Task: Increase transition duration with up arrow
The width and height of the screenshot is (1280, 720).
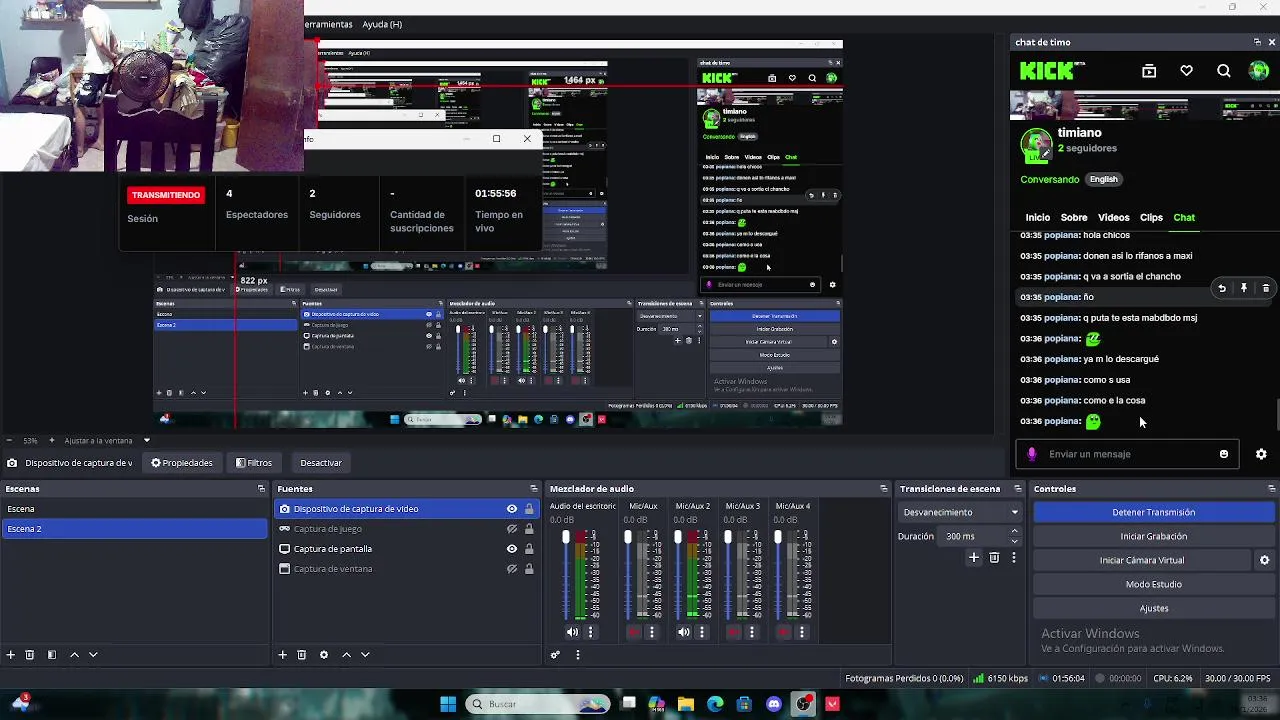Action: pos(1015,532)
